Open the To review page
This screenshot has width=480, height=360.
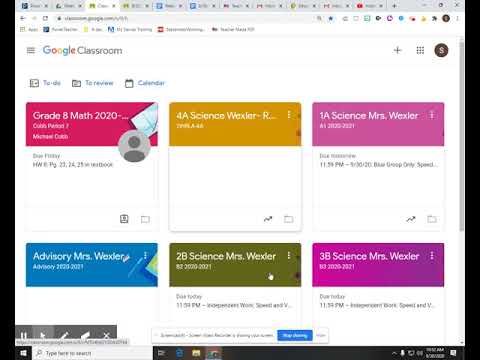(93, 83)
